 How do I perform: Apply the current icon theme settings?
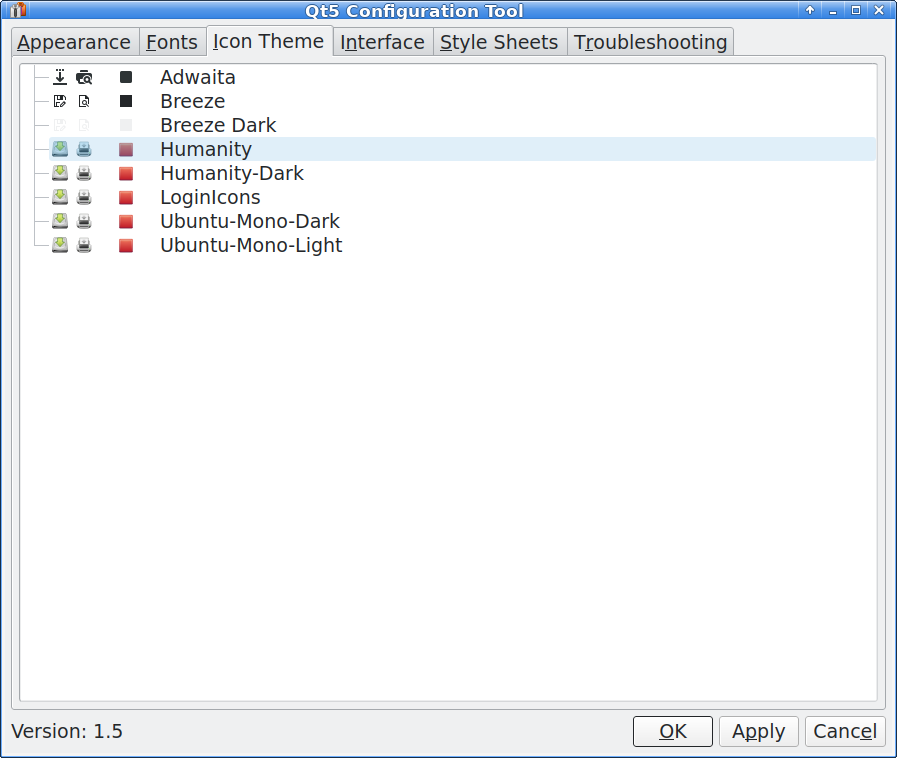coord(758,731)
